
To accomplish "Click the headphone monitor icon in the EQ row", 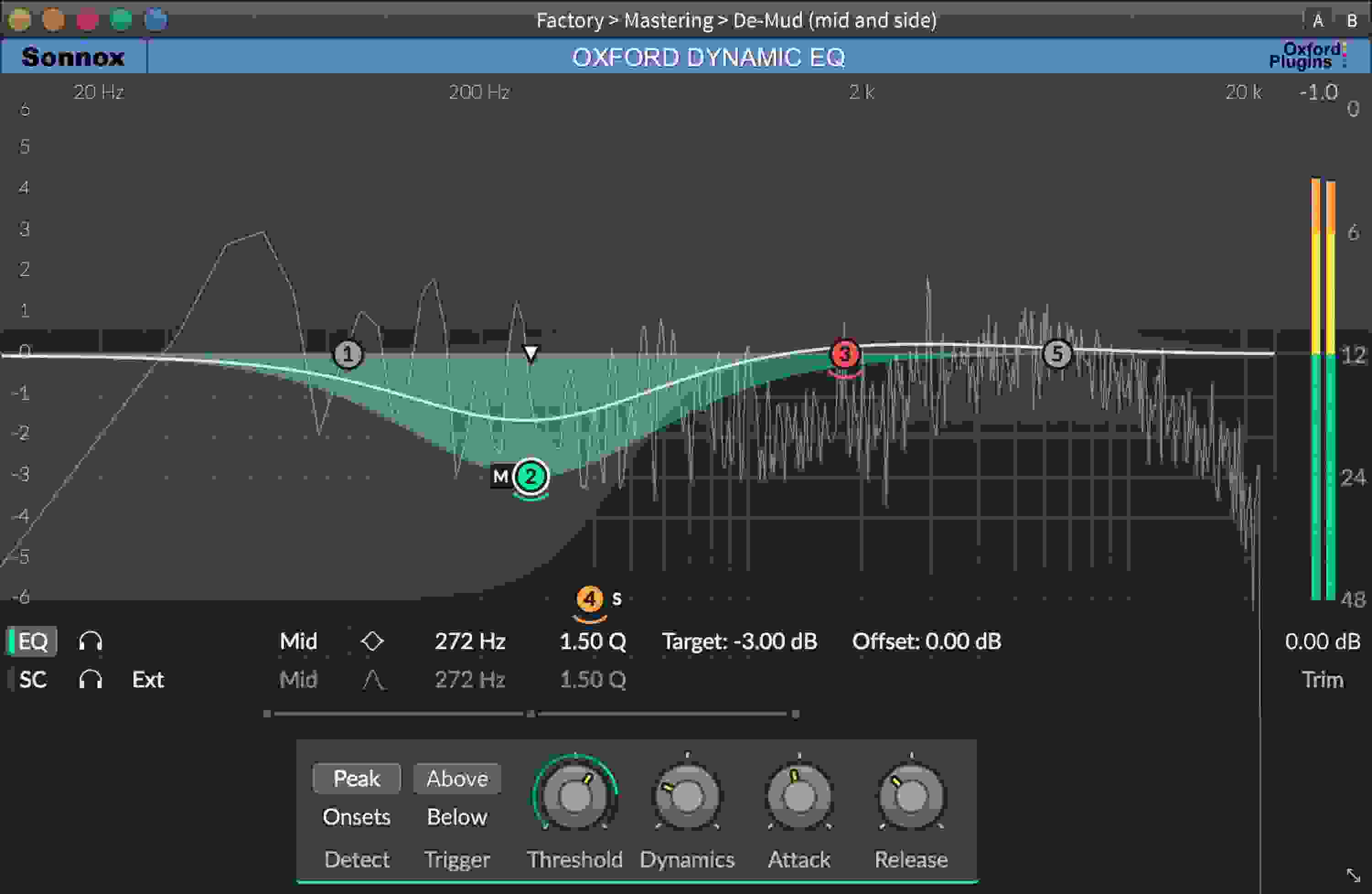I will [91, 640].
